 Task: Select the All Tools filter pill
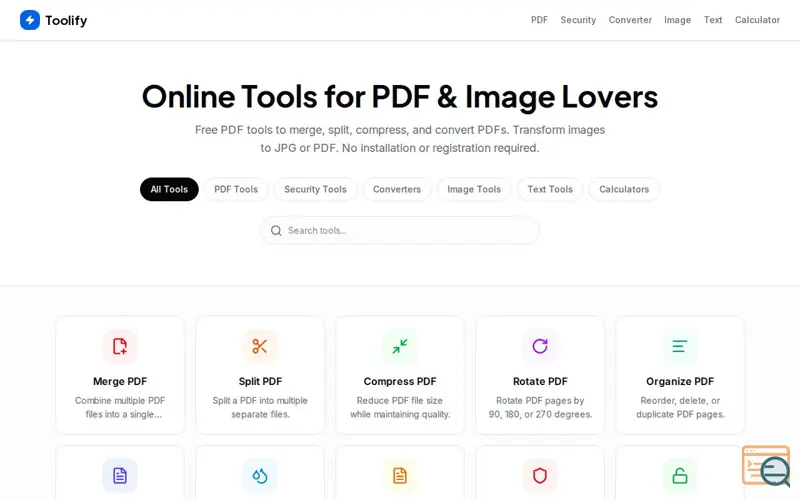click(x=169, y=189)
